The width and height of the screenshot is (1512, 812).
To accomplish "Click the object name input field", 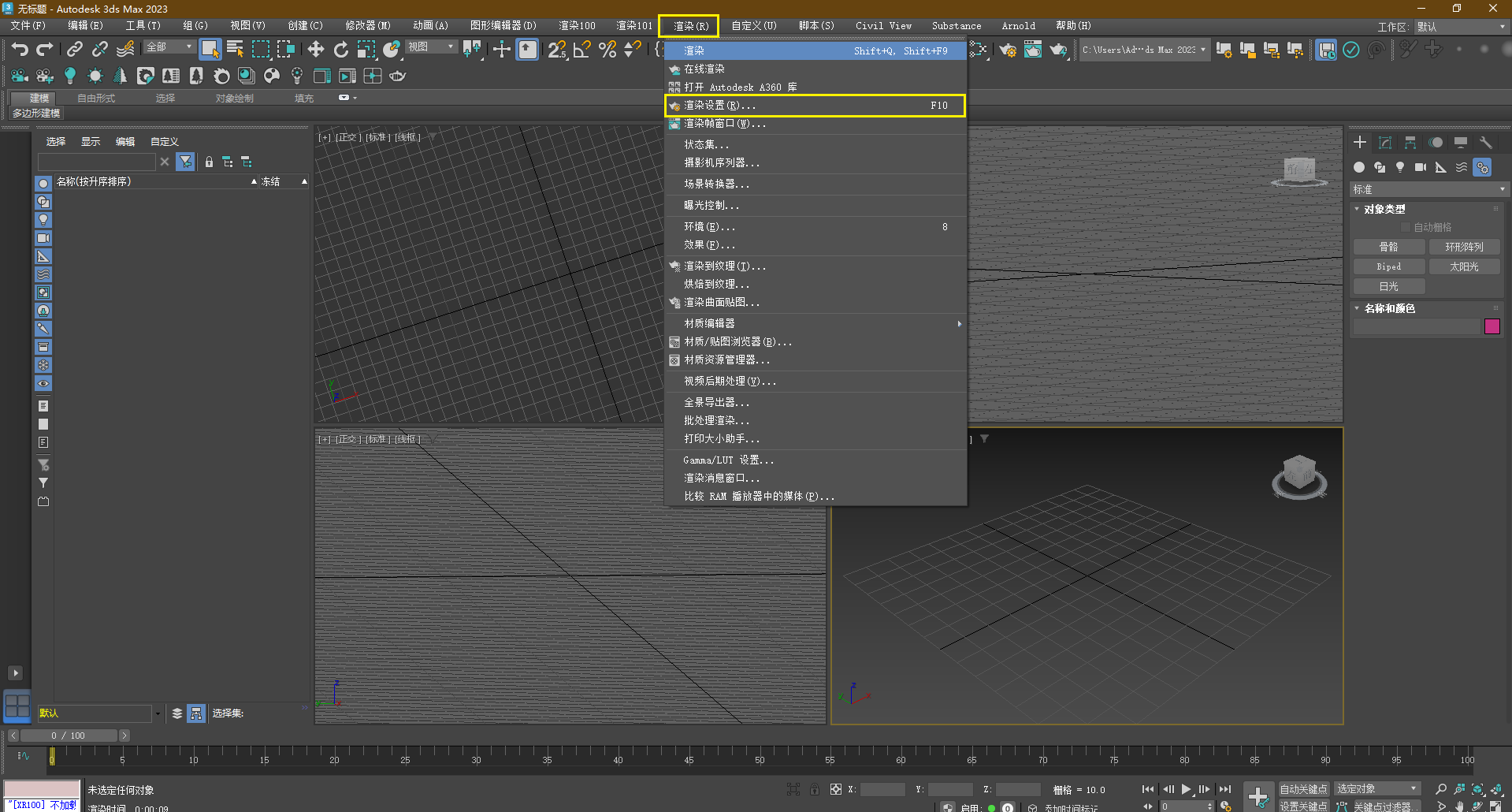I will click(x=1417, y=326).
